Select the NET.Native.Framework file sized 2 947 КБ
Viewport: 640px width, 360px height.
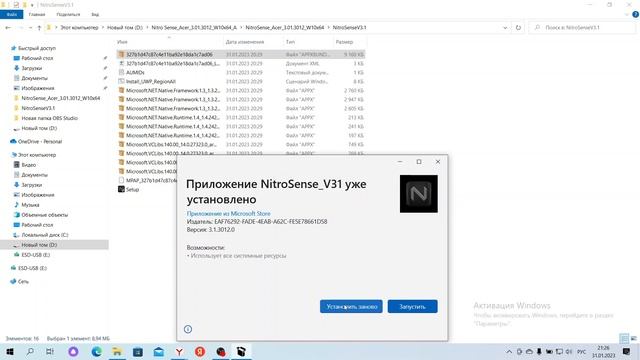pos(241,100)
